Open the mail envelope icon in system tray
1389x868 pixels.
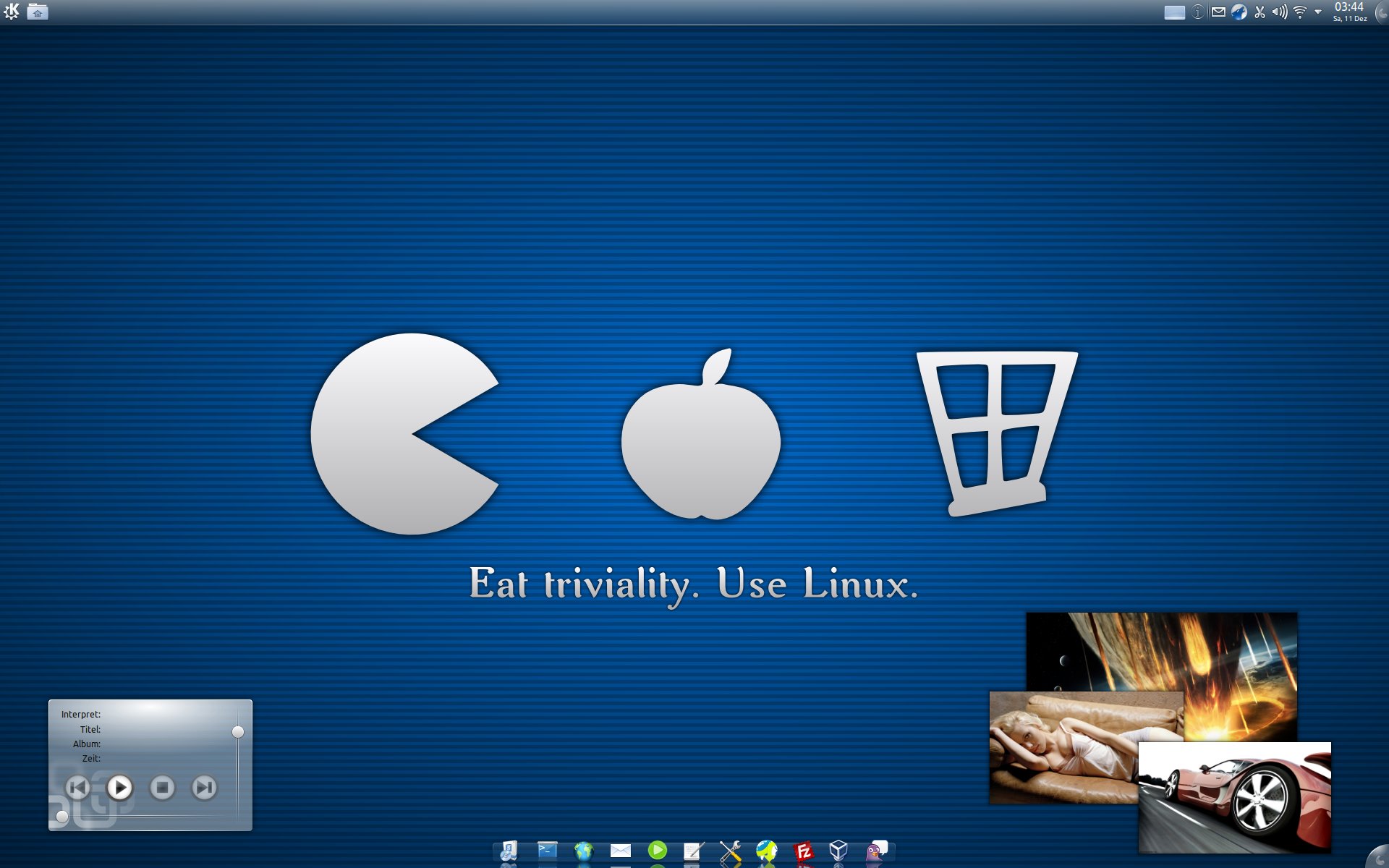click(1218, 12)
